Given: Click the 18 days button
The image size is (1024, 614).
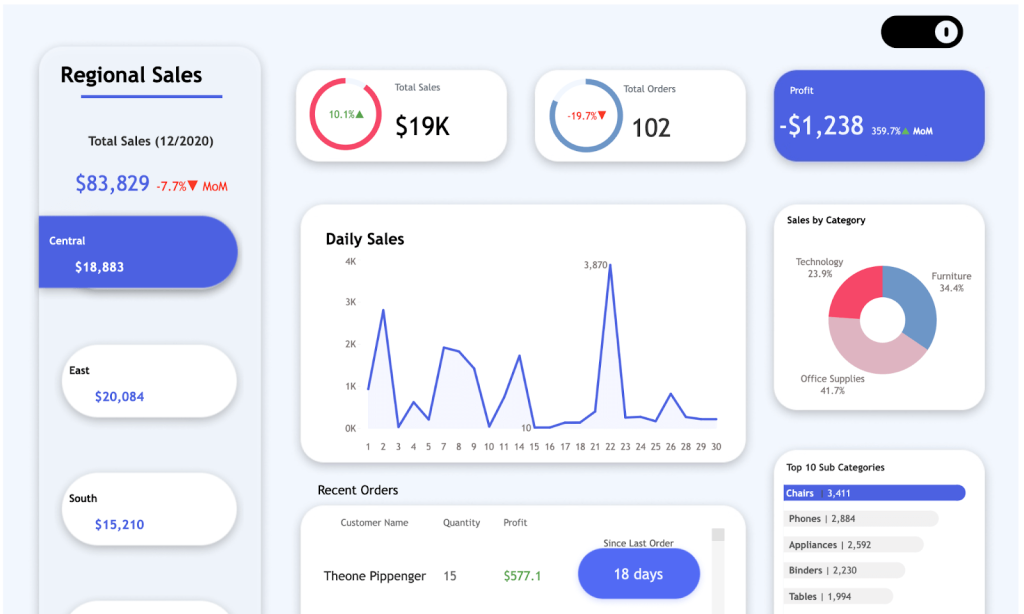Looking at the screenshot, I should [x=639, y=574].
